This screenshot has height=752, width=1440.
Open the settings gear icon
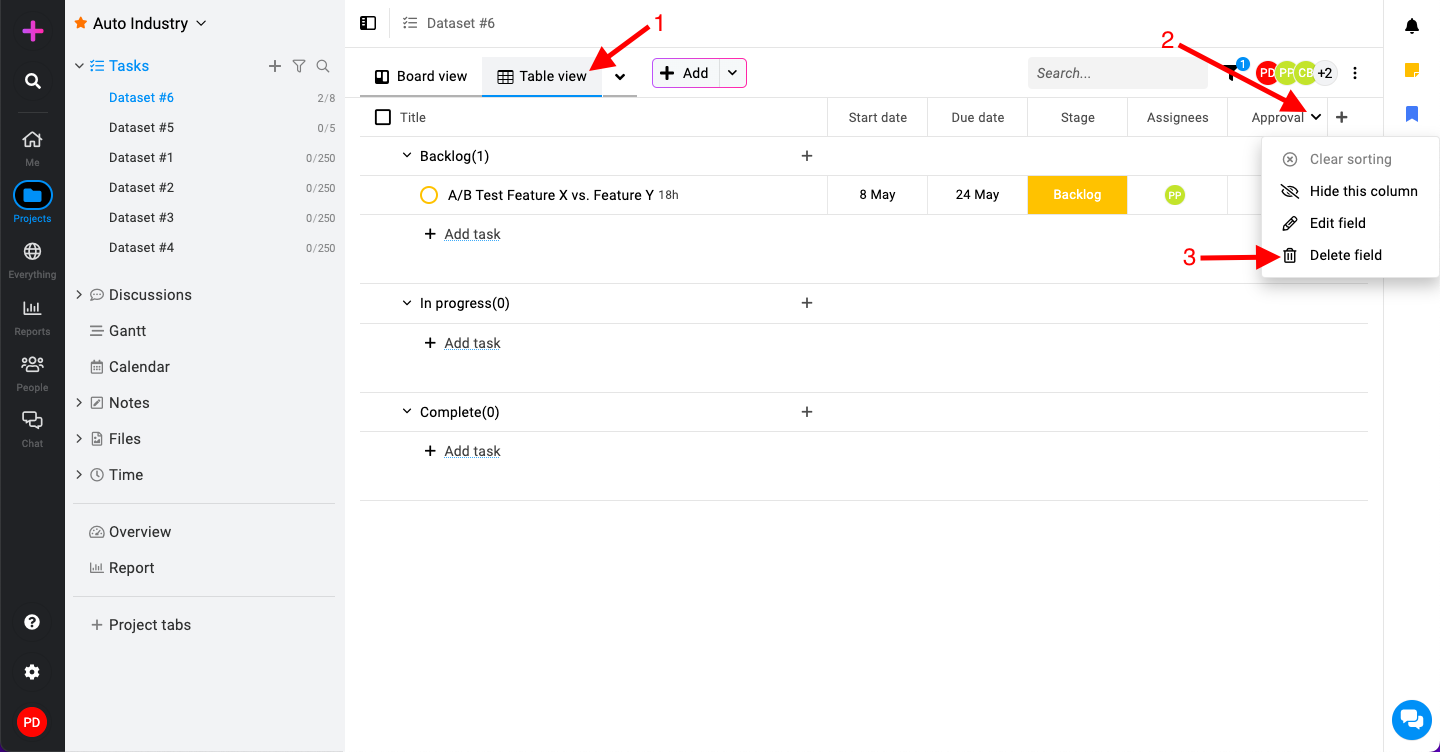click(32, 672)
